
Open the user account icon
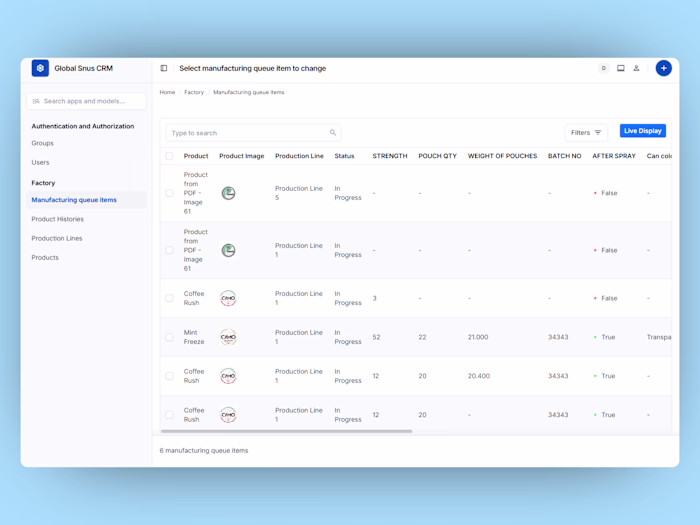coord(637,68)
